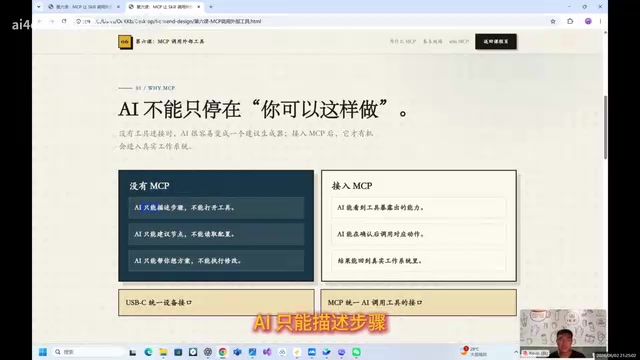This screenshot has height=360, width=640.
Task: Click the second row in the 接入 MCP card
Action: coord(418,234)
